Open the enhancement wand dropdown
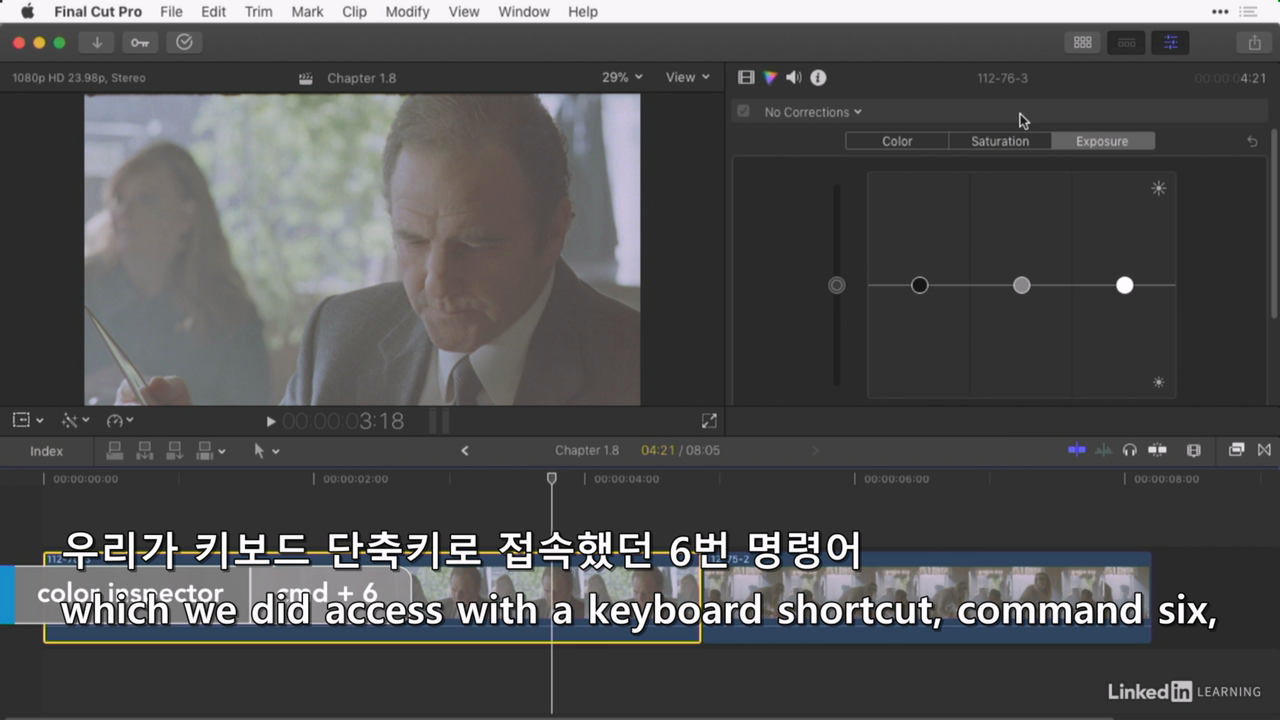The image size is (1280, 720). click(x=76, y=421)
